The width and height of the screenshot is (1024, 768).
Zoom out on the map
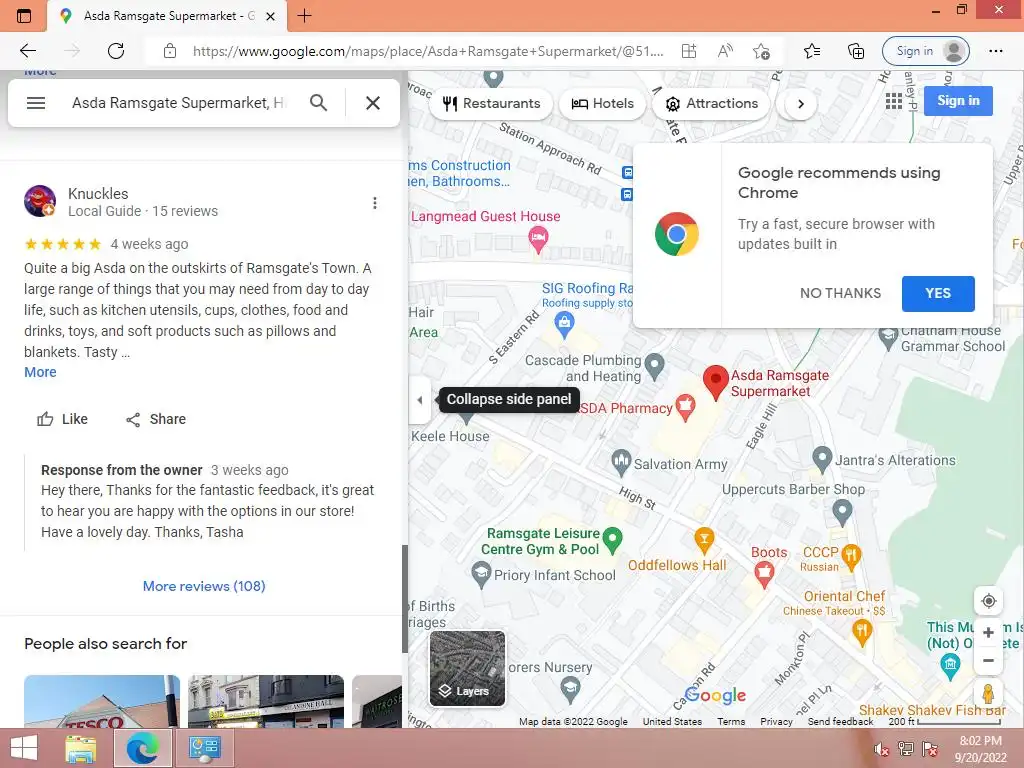[x=989, y=660]
